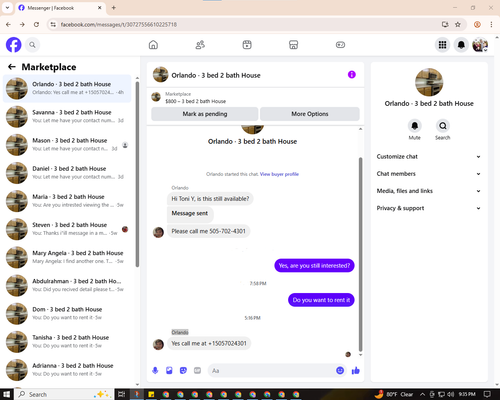Go to the Home feed icon
The height and width of the screenshot is (400, 500).
pyautogui.click(x=153, y=45)
